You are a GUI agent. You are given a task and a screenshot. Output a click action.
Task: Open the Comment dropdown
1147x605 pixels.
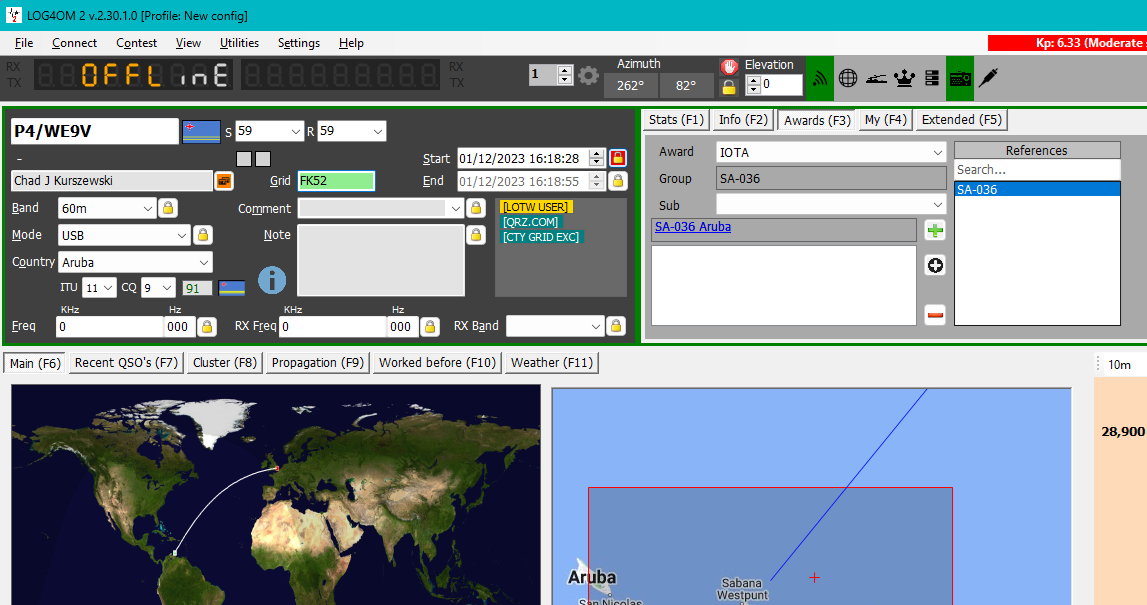coord(455,208)
